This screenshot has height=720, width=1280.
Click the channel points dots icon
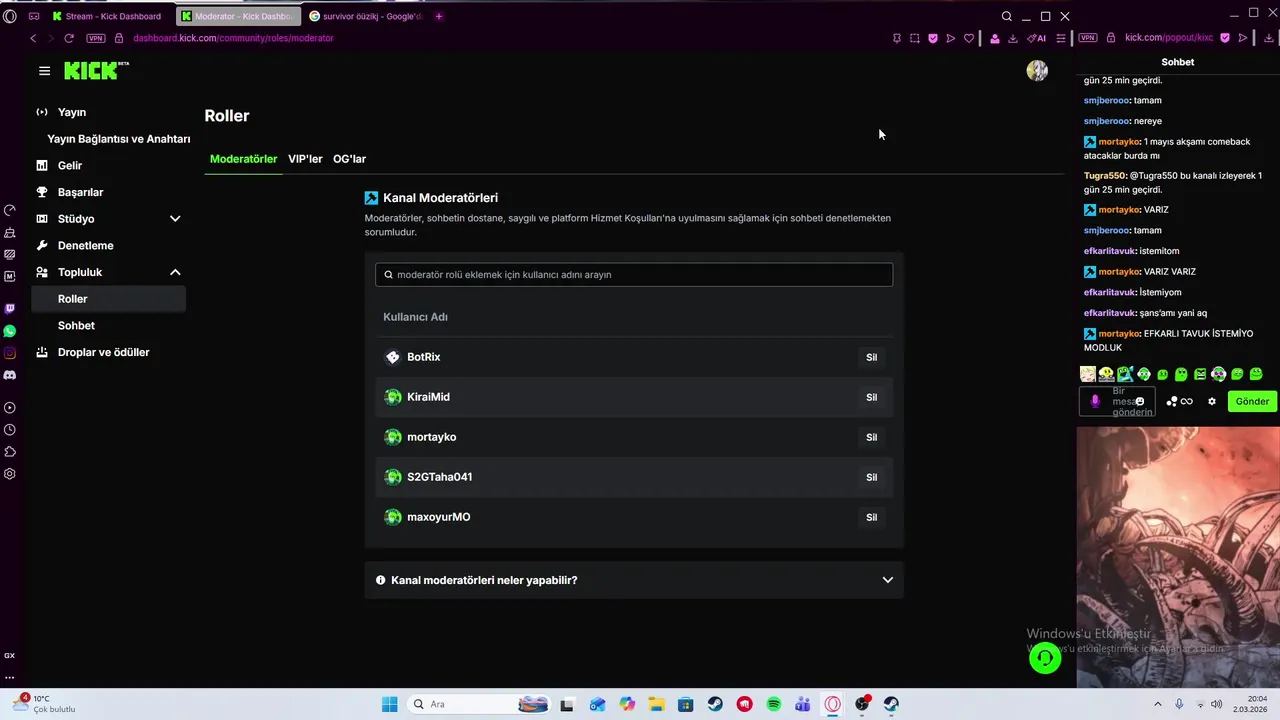(1172, 401)
